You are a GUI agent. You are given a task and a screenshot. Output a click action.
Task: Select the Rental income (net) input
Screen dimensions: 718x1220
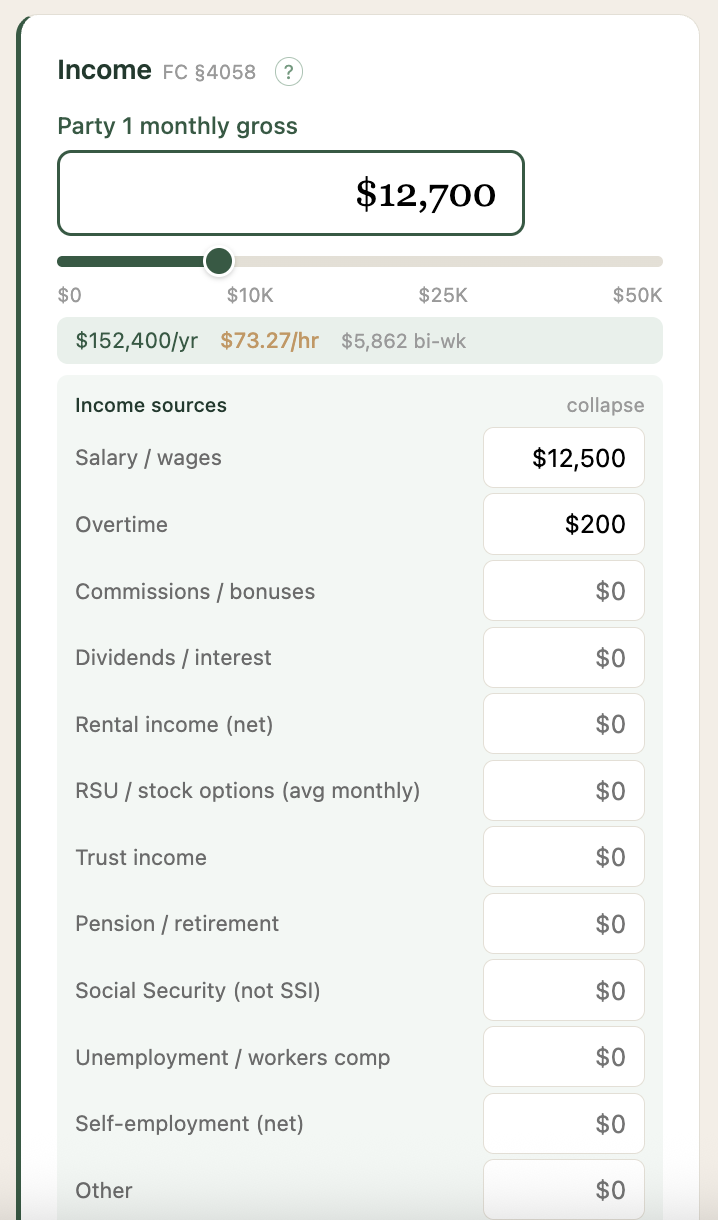(x=563, y=723)
